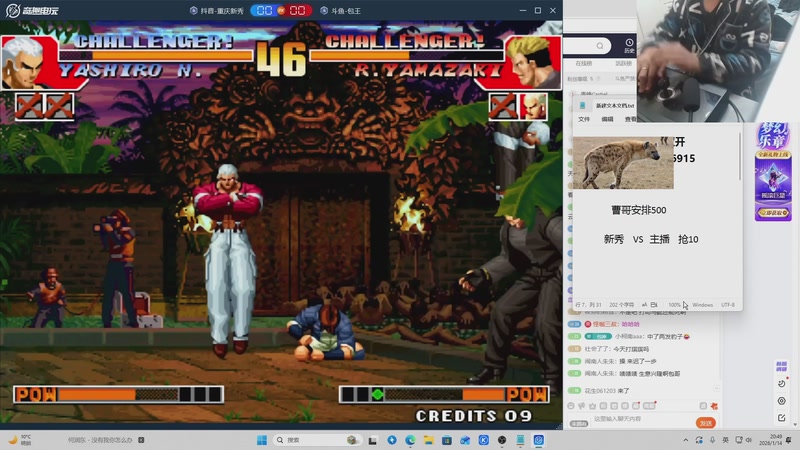Click the microphone icon in the system tray
This screenshot has height=450, width=800.
(x=712, y=440)
